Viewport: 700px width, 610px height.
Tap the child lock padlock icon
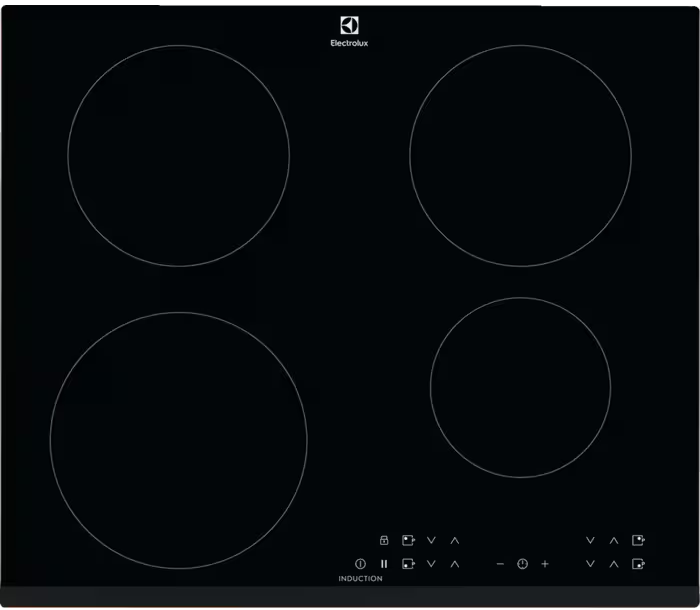tap(384, 540)
